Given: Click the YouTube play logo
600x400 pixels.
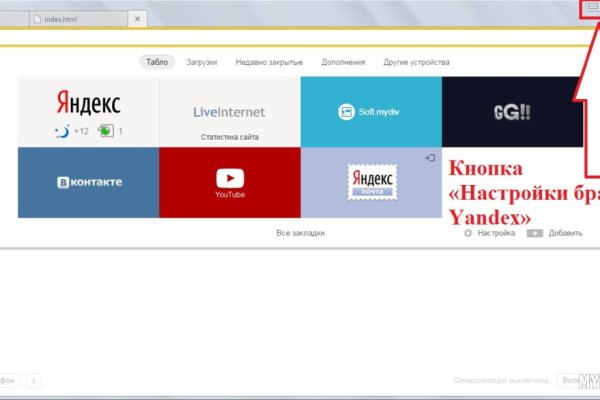Looking at the screenshot, I should coord(229,178).
